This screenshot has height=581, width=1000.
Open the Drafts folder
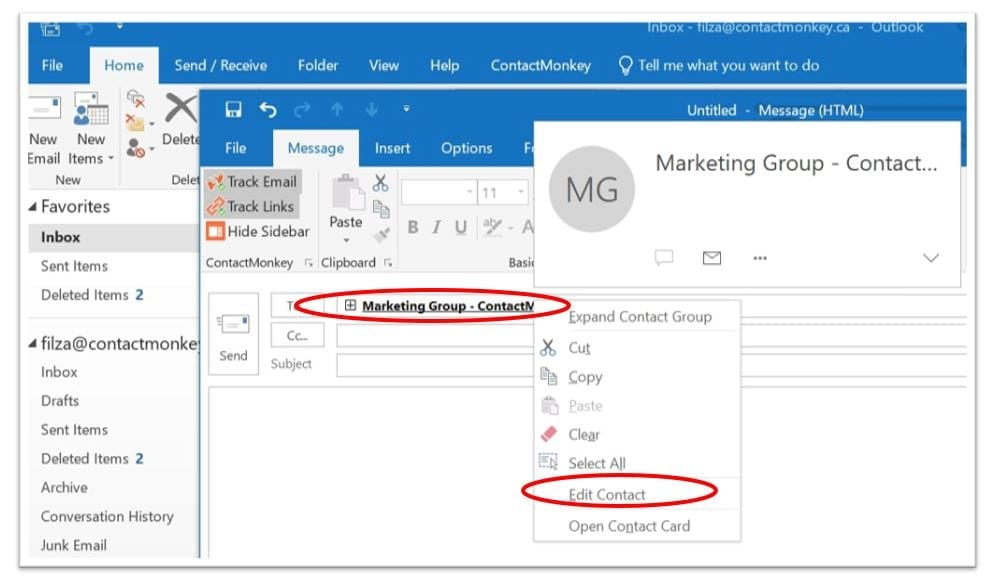click(x=59, y=401)
